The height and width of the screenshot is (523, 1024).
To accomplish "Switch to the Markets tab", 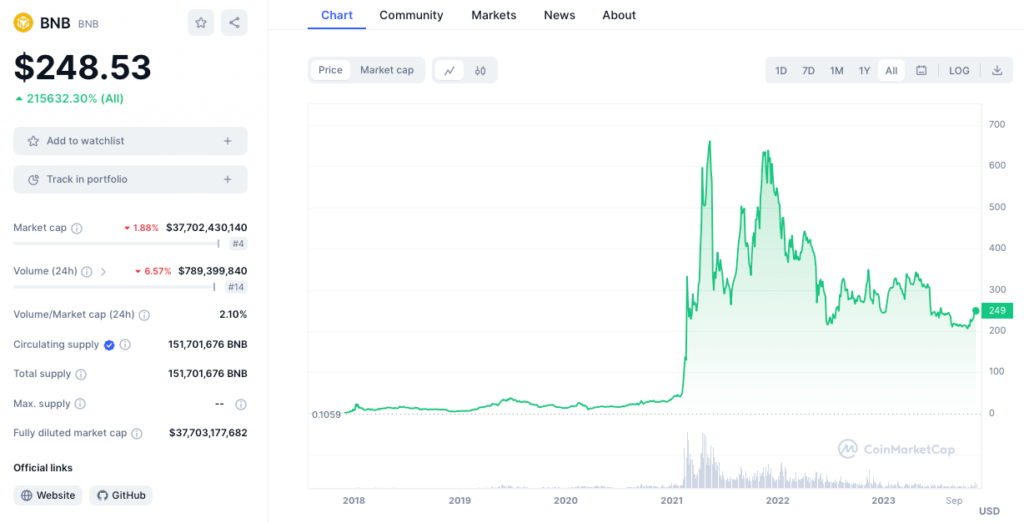I will coord(494,15).
